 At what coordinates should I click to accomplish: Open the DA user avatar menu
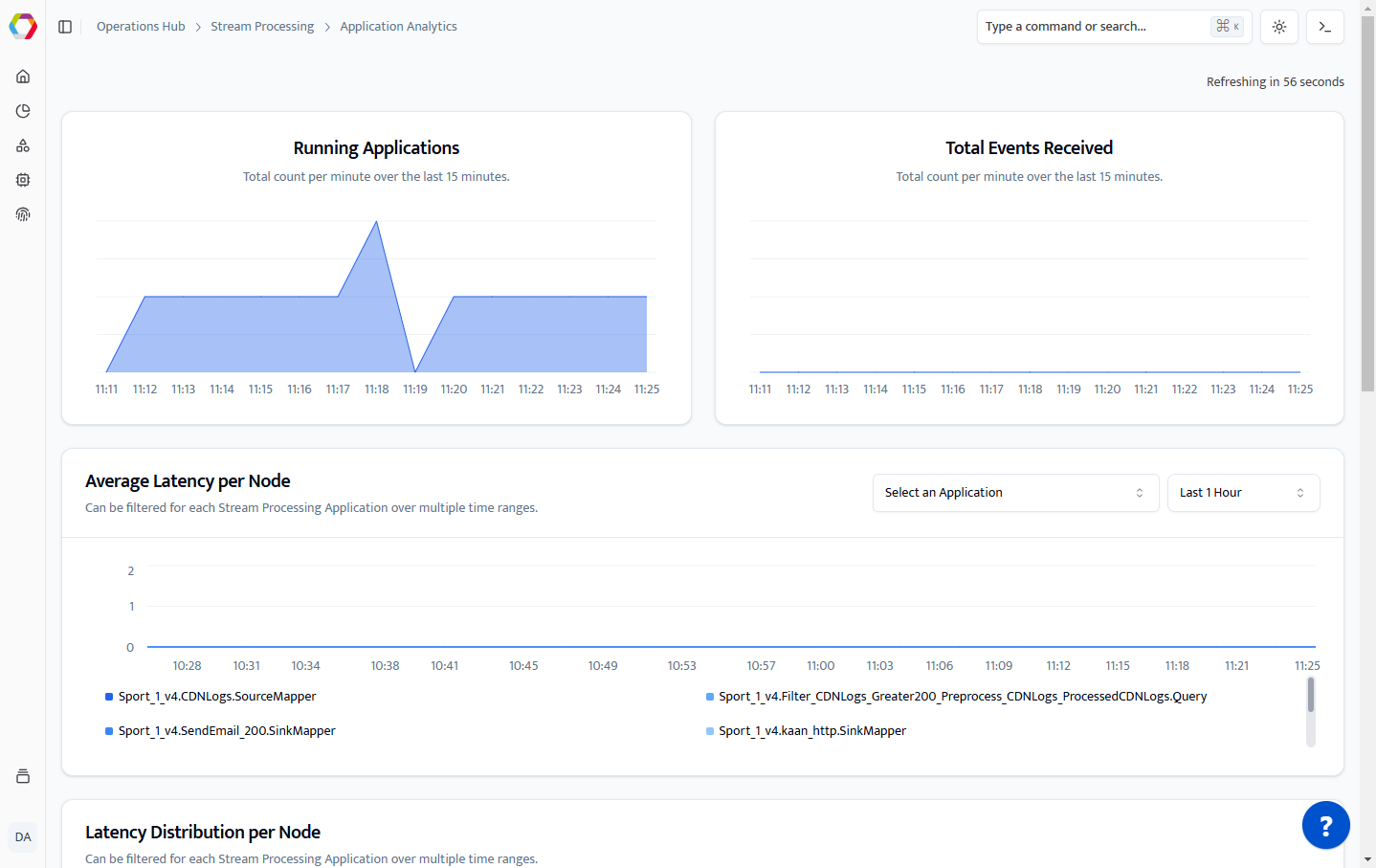[x=23, y=837]
